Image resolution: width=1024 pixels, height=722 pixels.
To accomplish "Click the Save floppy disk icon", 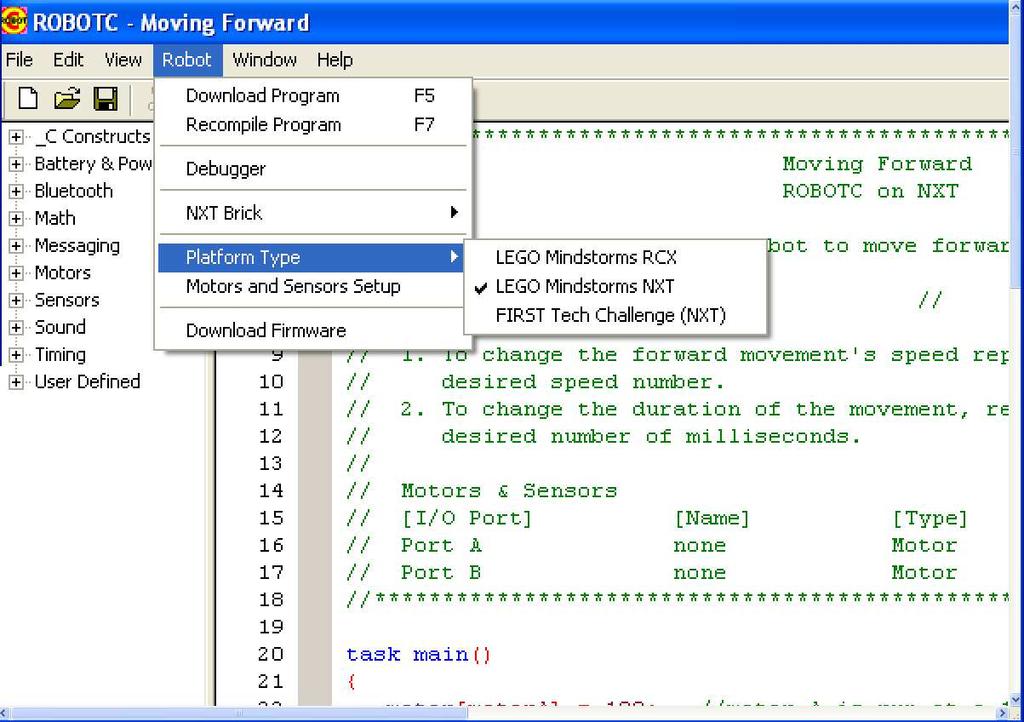I will pyautogui.click(x=105, y=99).
